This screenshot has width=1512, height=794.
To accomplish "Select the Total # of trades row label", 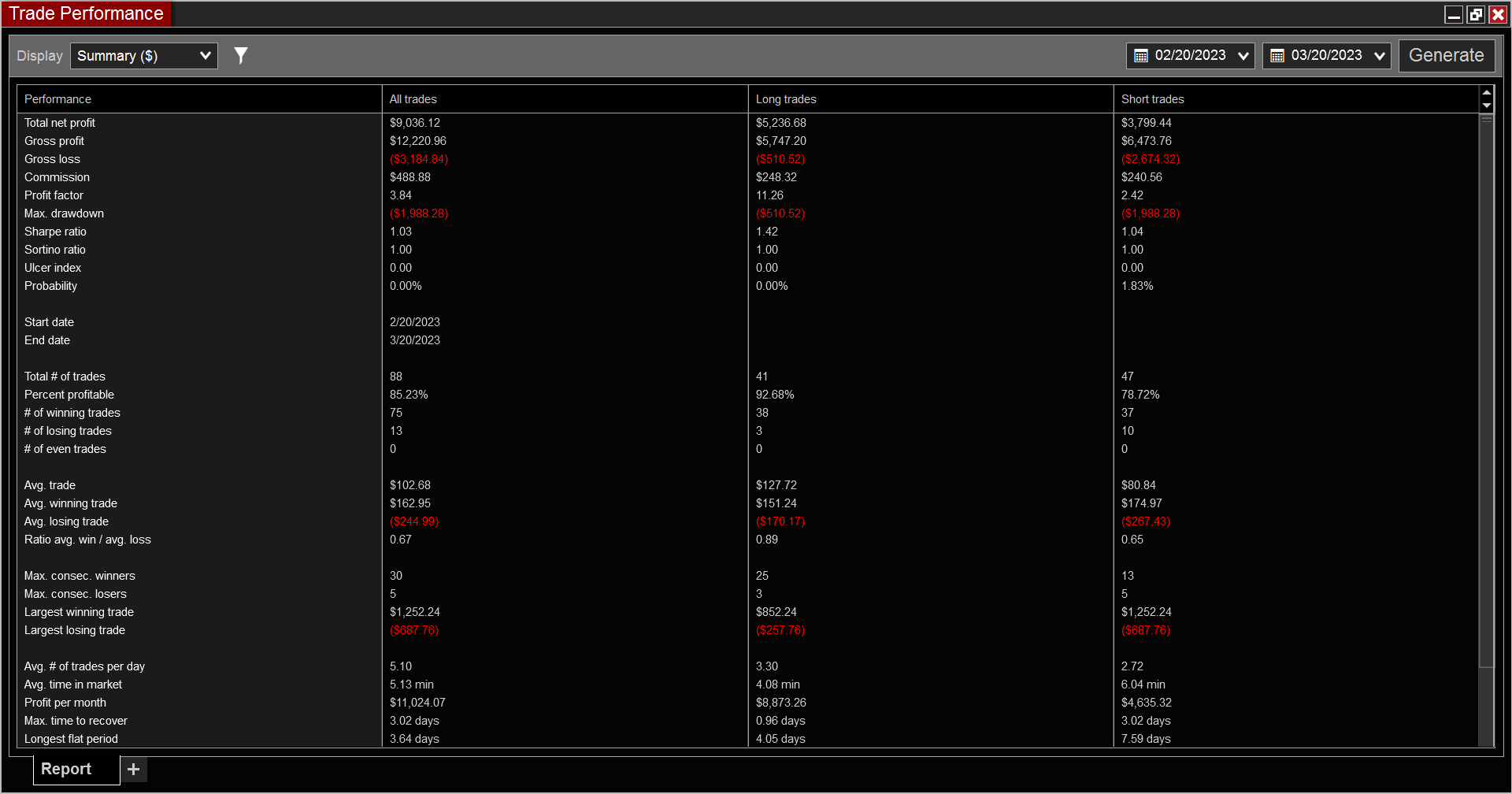I will click(65, 377).
